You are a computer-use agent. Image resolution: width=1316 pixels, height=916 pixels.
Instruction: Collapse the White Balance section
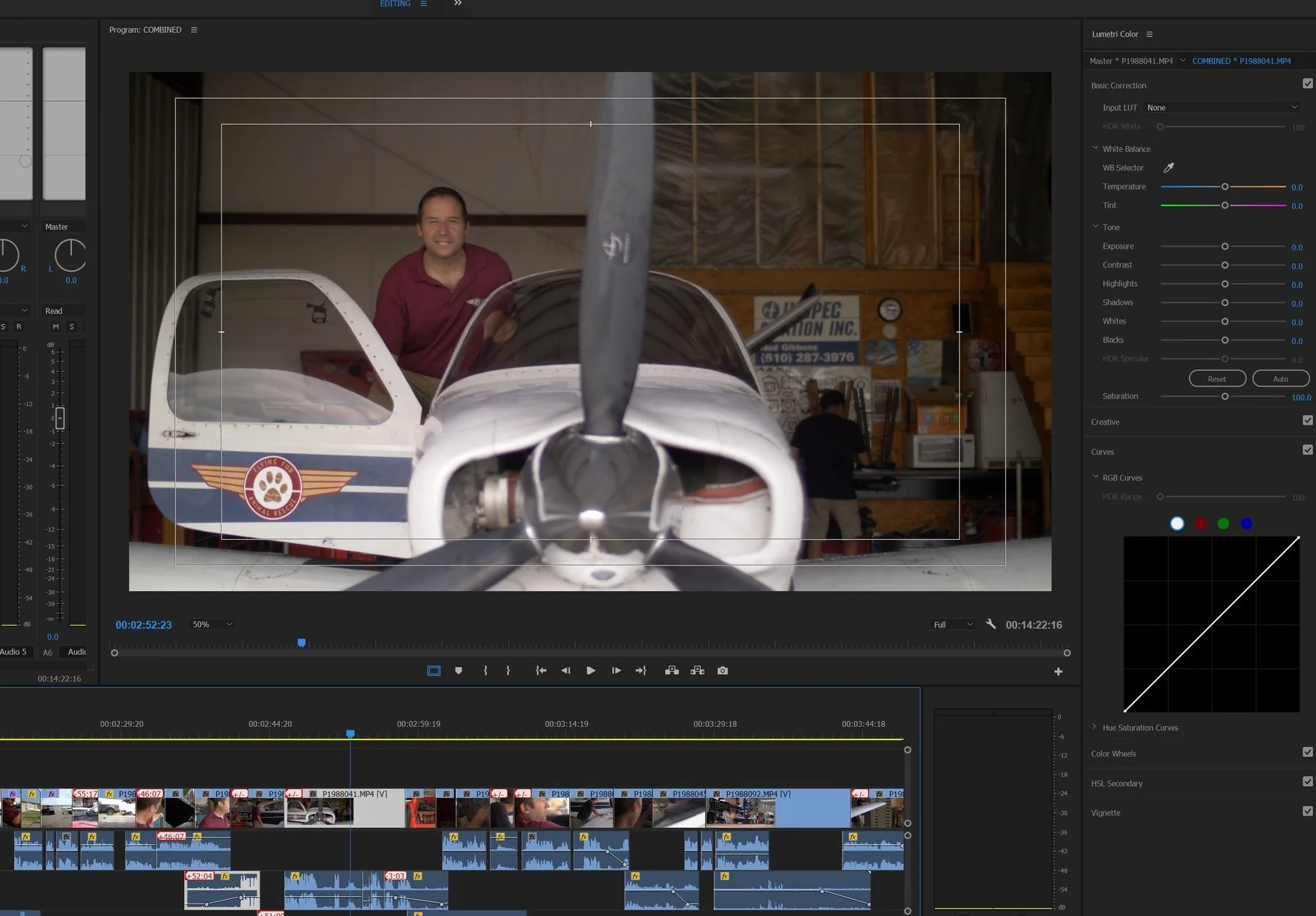click(1095, 148)
